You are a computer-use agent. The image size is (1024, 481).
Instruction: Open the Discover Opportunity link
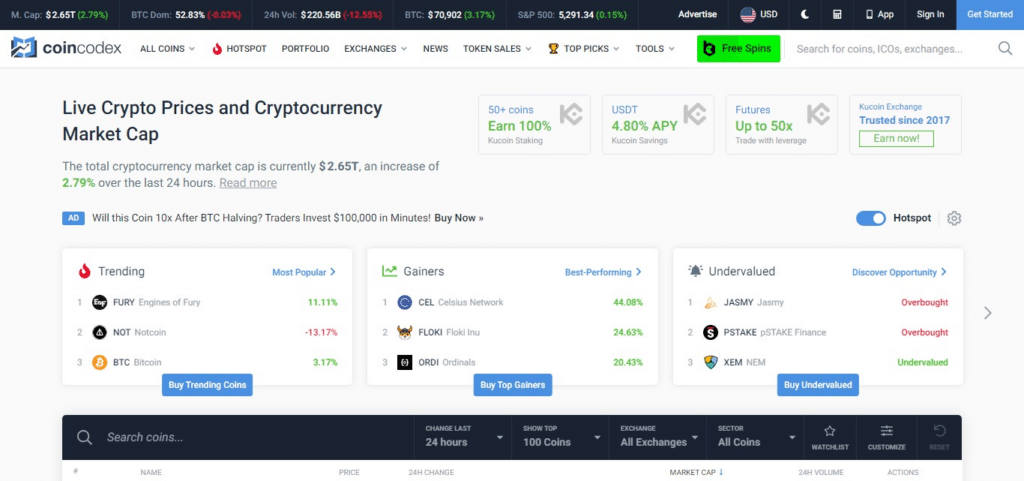[899, 272]
